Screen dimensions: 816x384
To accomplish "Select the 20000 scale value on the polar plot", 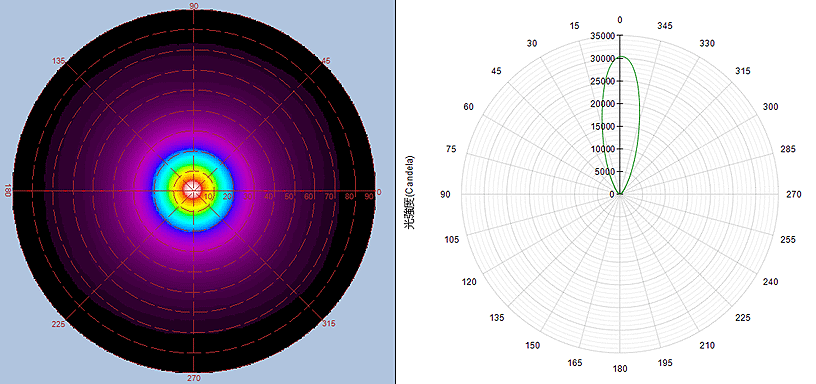I will tap(602, 104).
